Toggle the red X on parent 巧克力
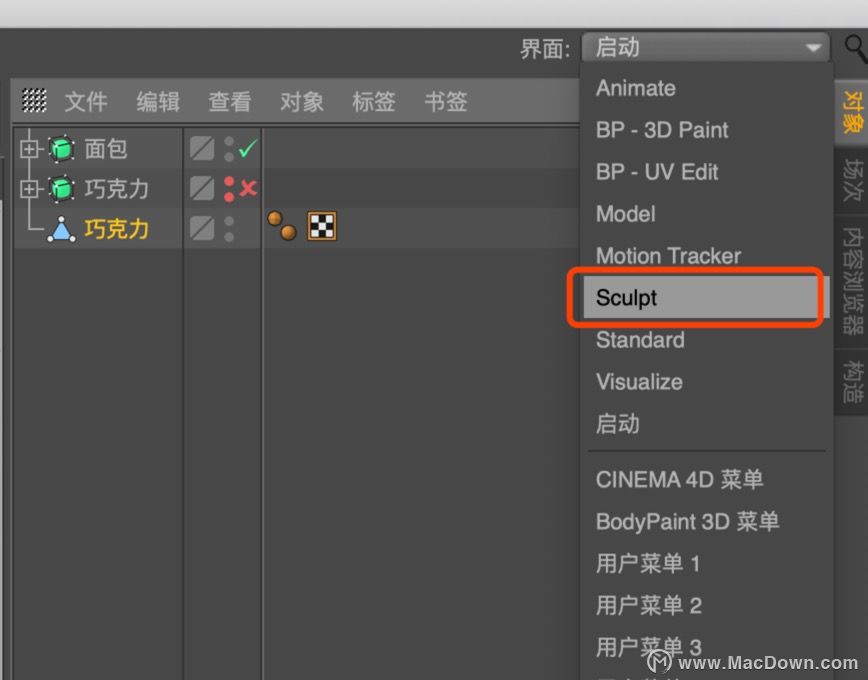This screenshot has height=680, width=868. coord(248,188)
